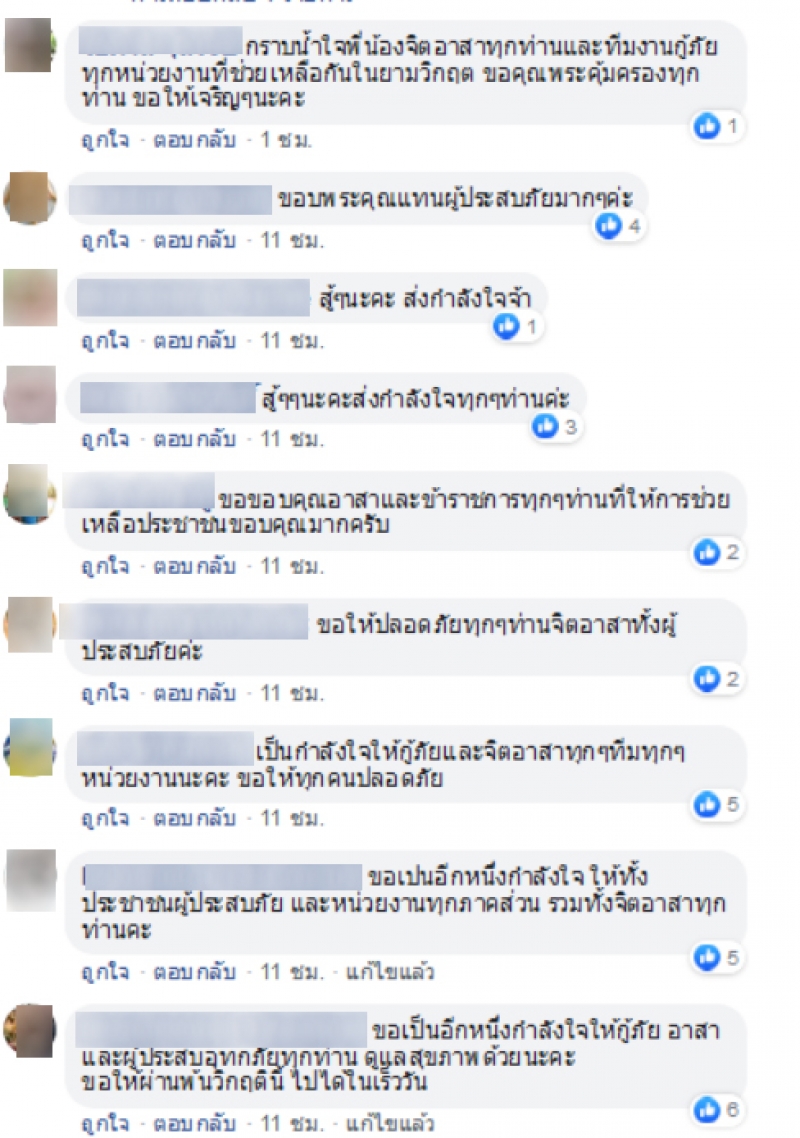Click ถูกใจ under the เป็นกำลังใจให้กู้ภัย comment
This screenshot has width=800, height=1138.
coord(105,818)
